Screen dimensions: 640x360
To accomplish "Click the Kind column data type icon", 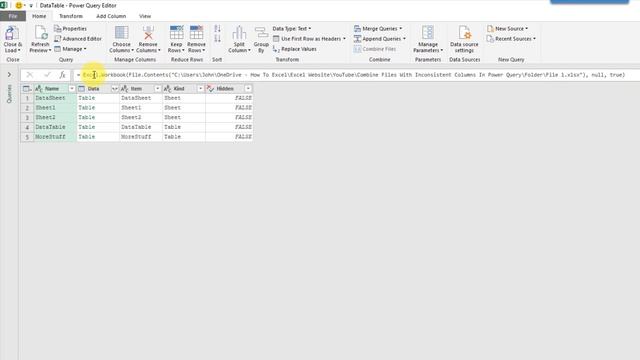I will pos(167,89).
